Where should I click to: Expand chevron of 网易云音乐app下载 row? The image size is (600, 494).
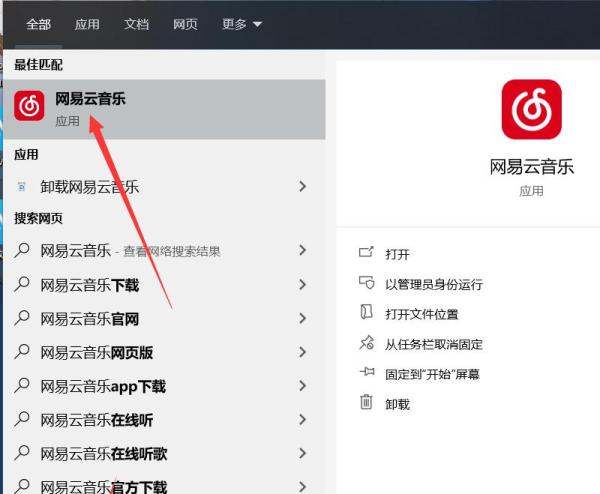point(303,385)
